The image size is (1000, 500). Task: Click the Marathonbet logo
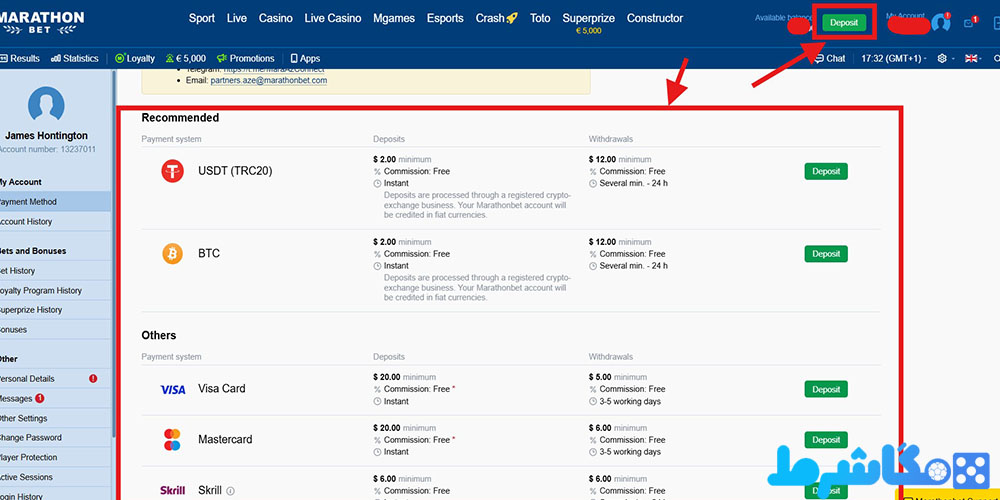point(41,22)
